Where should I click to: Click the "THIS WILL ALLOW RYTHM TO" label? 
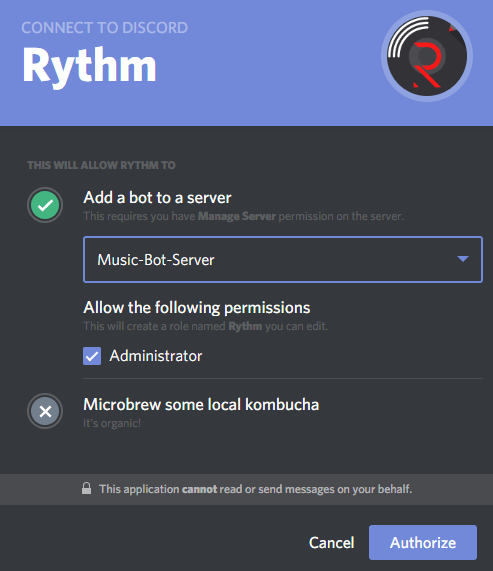101,165
